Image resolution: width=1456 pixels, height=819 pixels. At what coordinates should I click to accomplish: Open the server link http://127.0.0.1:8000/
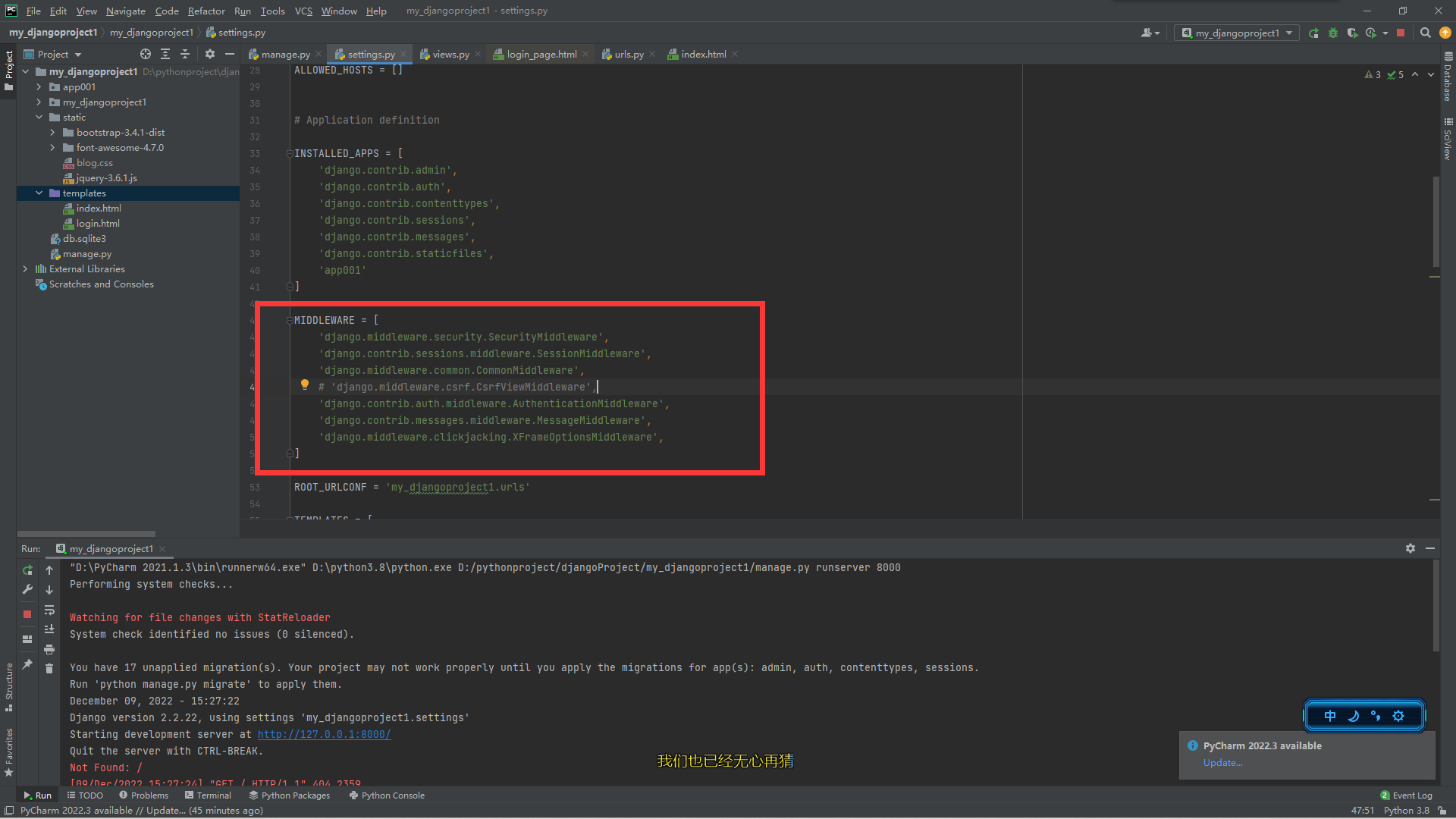point(324,734)
